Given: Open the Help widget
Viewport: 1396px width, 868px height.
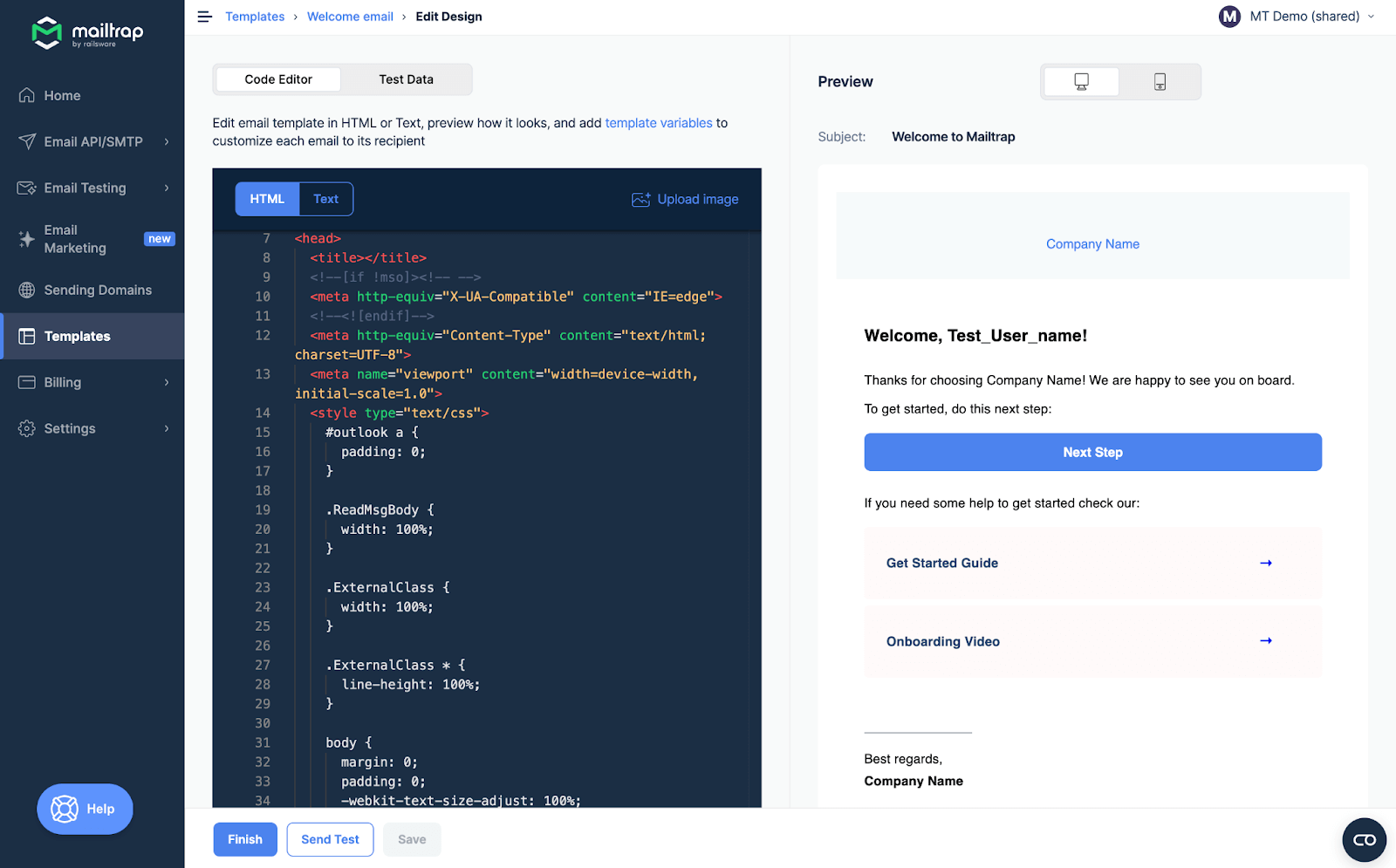Looking at the screenshot, I should point(84,809).
